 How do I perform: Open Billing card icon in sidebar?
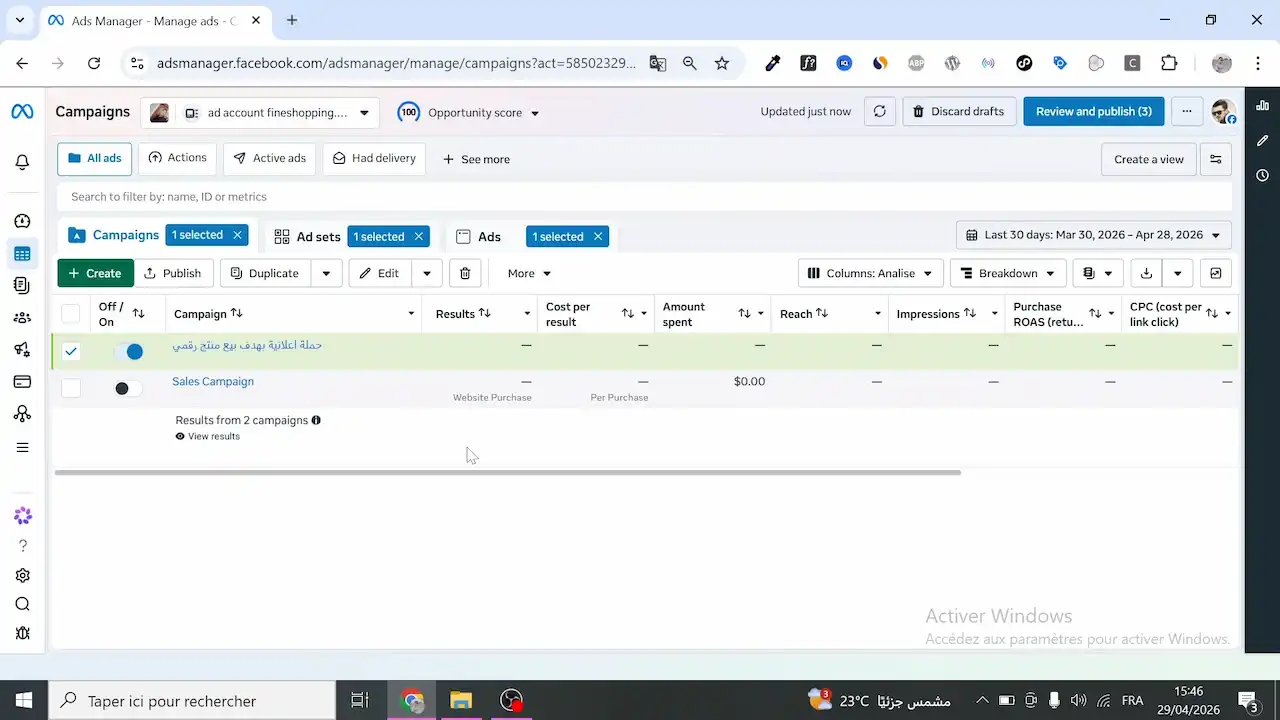[22, 382]
